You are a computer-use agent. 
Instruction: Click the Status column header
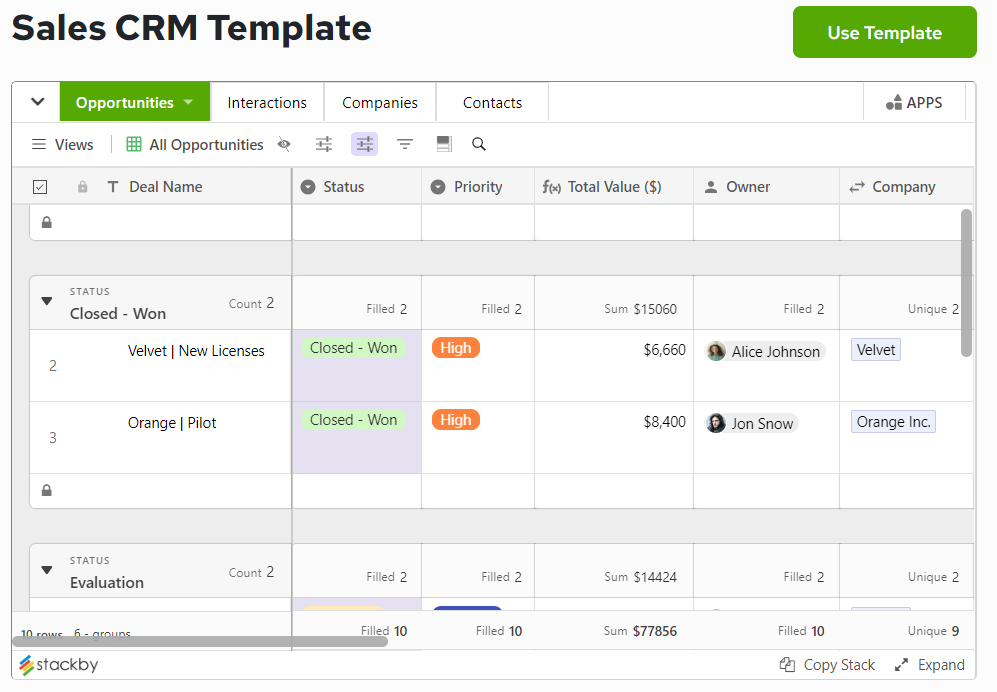point(357,187)
